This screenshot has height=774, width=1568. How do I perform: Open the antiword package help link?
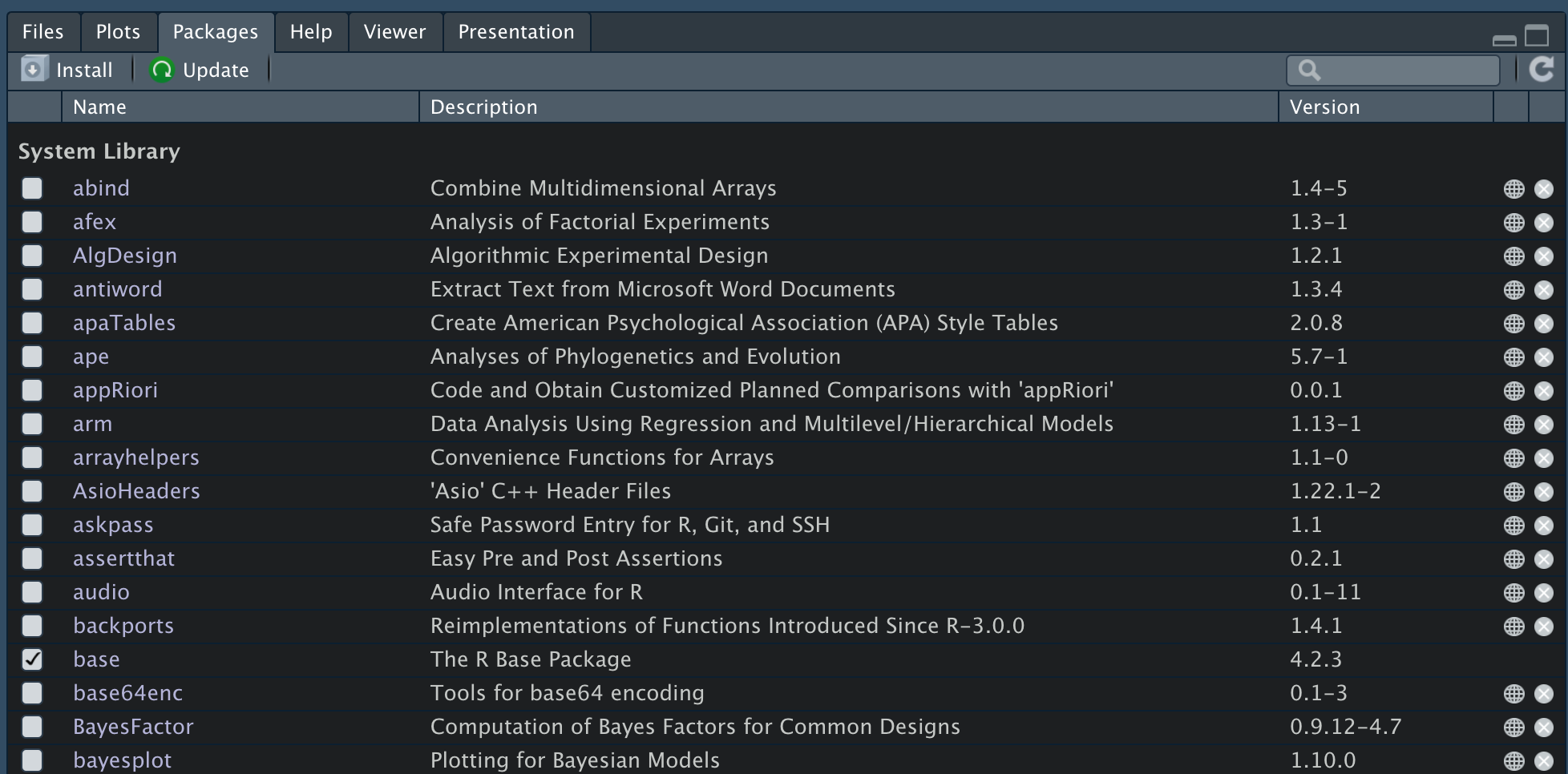pyautogui.click(x=117, y=289)
